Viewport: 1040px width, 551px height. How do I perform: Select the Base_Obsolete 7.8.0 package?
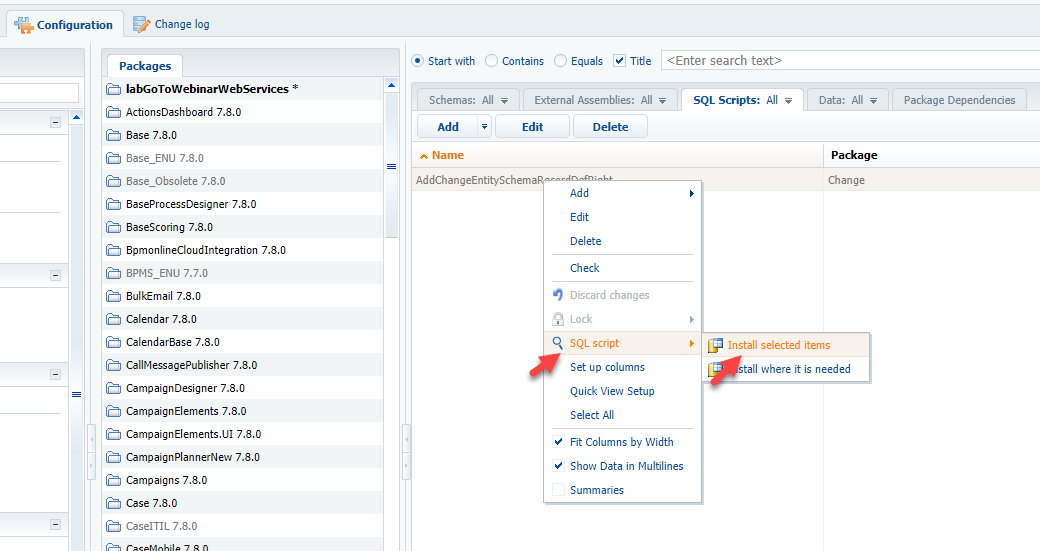pos(243,181)
